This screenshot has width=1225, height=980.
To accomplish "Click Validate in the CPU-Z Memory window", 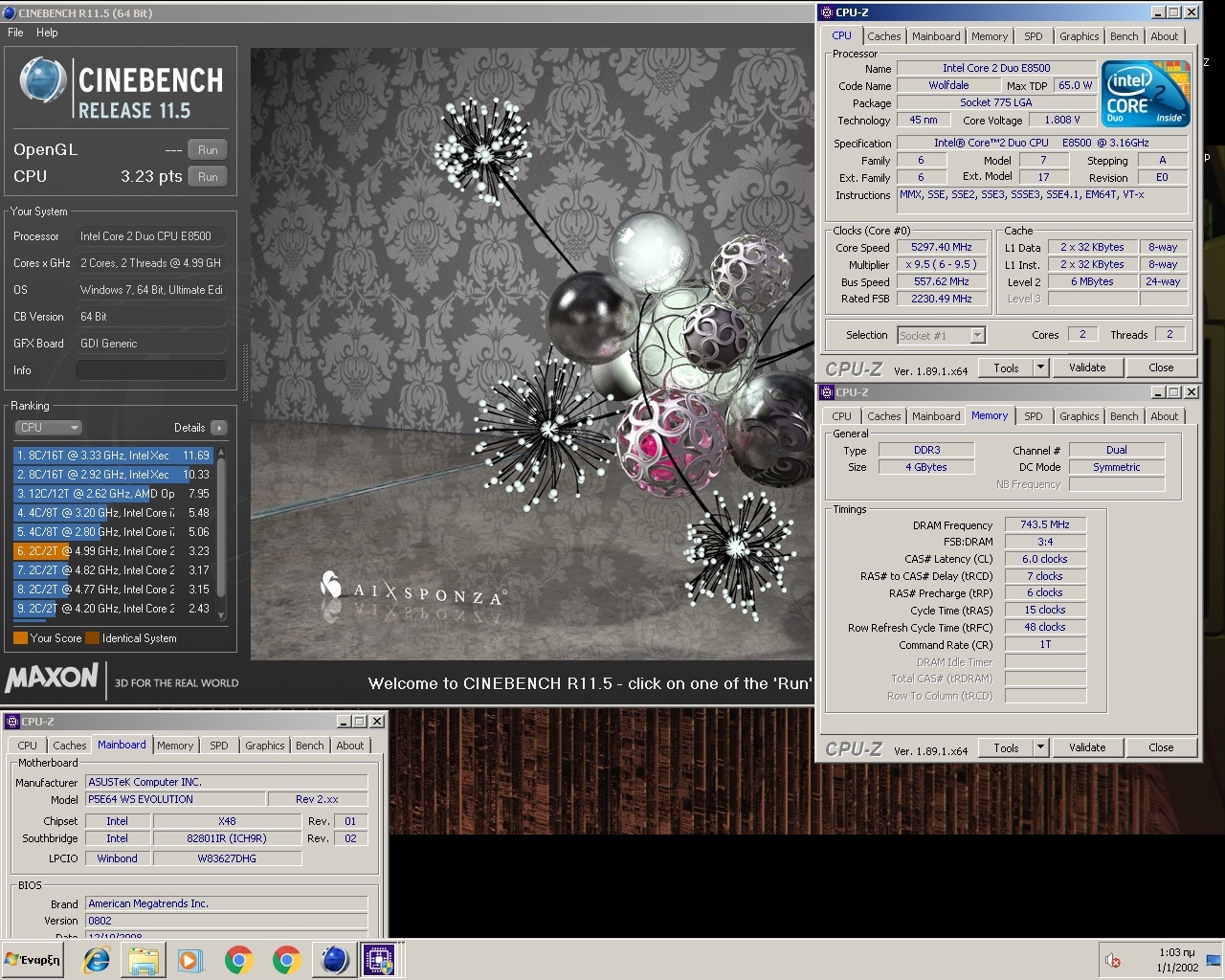I will pos(1087,747).
